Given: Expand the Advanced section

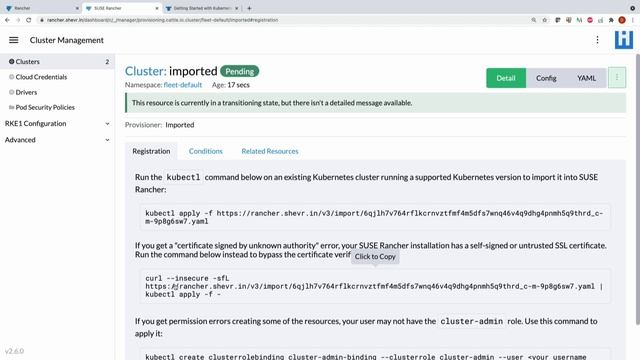Looking at the screenshot, I should (57, 140).
